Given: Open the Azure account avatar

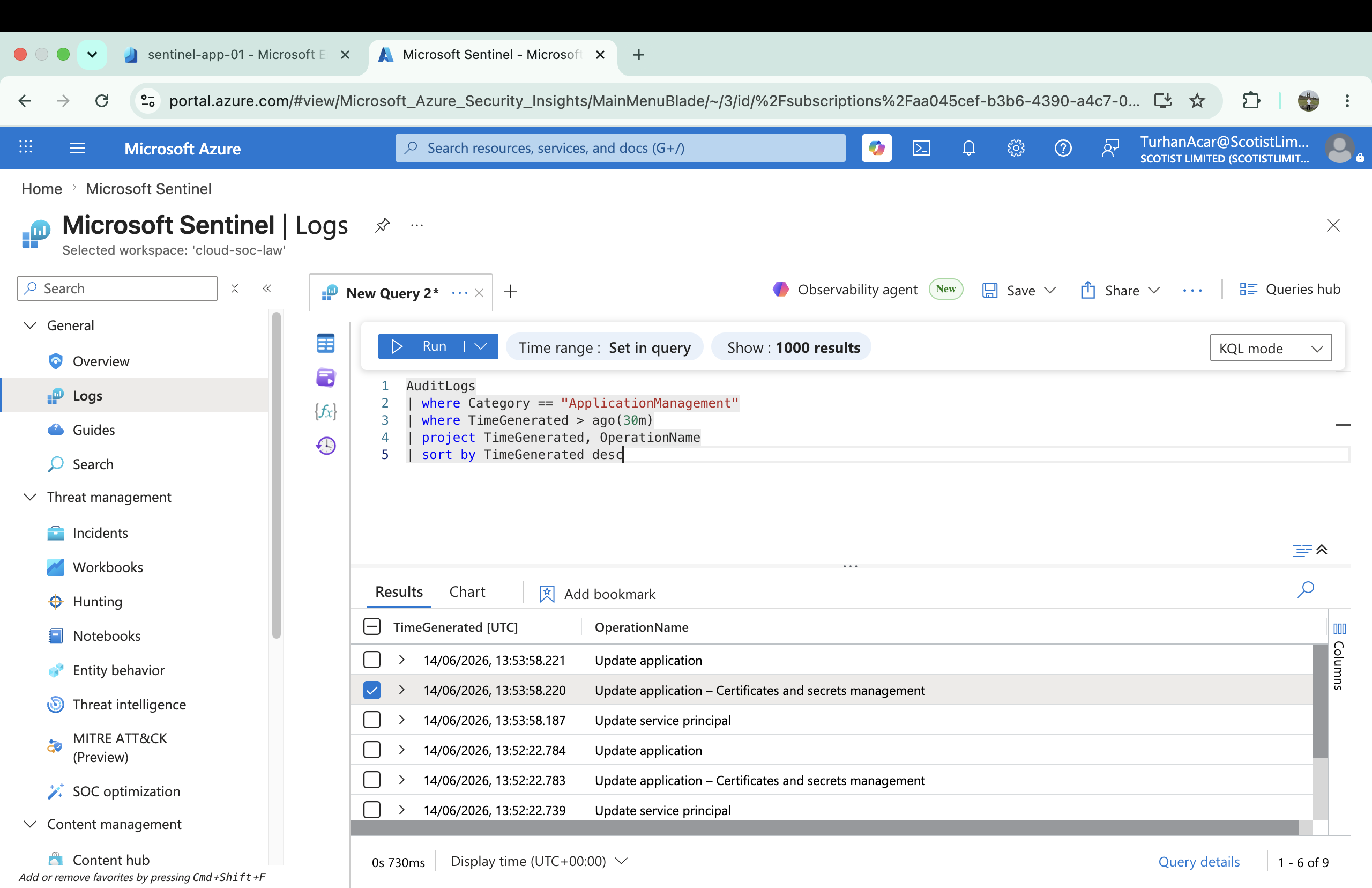Looking at the screenshot, I should click(x=1340, y=148).
